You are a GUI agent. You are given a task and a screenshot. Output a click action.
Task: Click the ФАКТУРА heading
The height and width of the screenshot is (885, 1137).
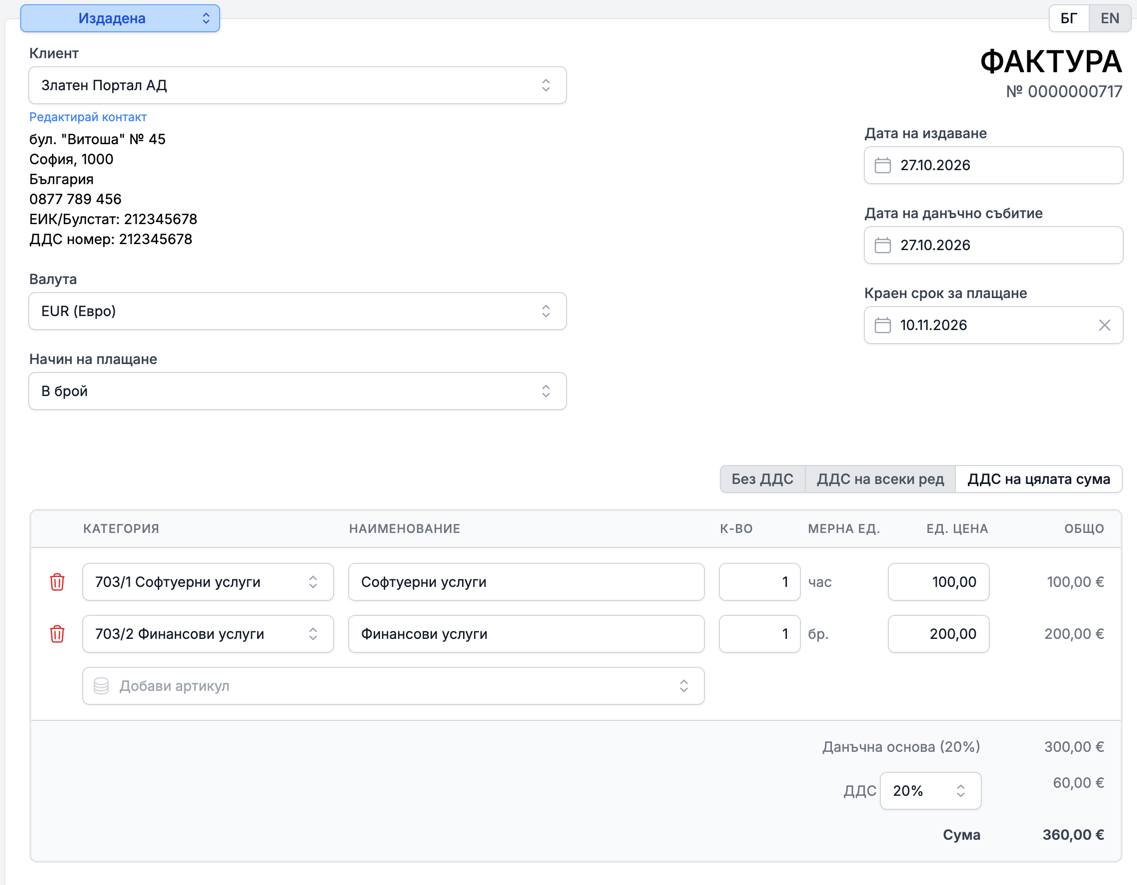[1051, 62]
